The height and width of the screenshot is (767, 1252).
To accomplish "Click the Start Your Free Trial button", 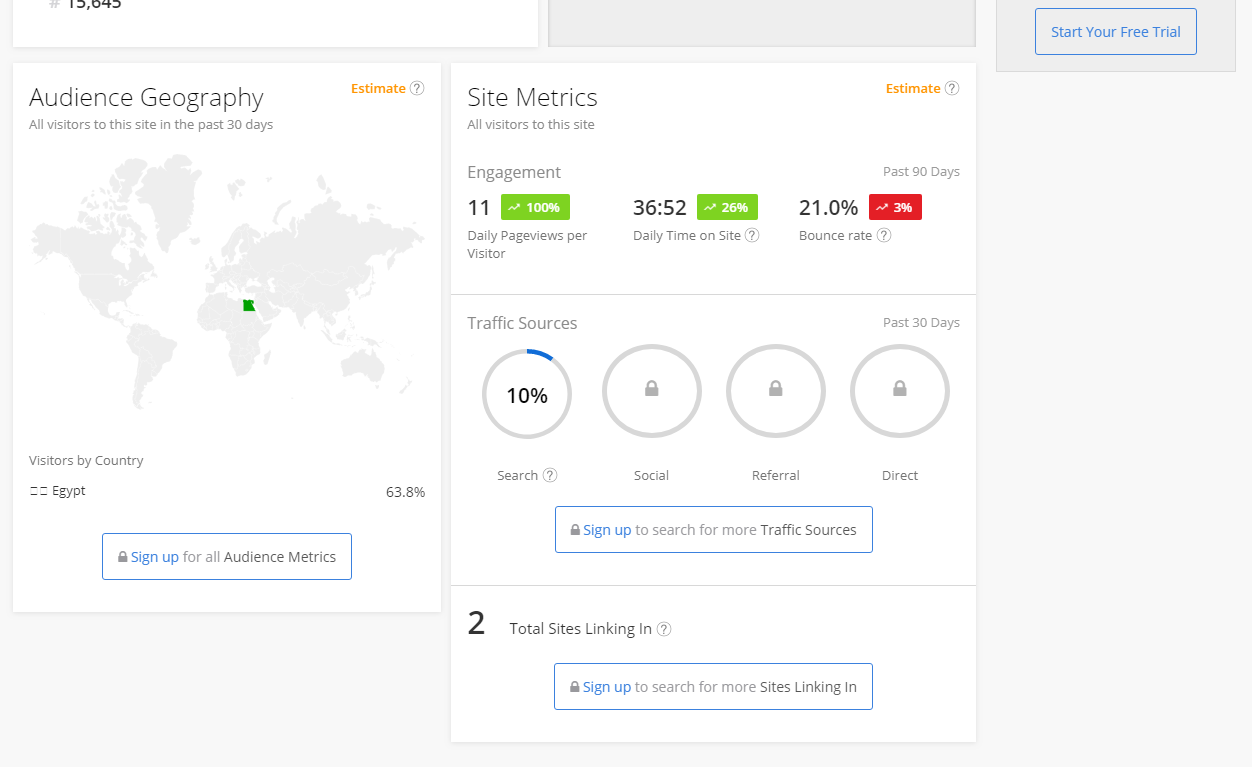I will click(x=1115, y=32).
